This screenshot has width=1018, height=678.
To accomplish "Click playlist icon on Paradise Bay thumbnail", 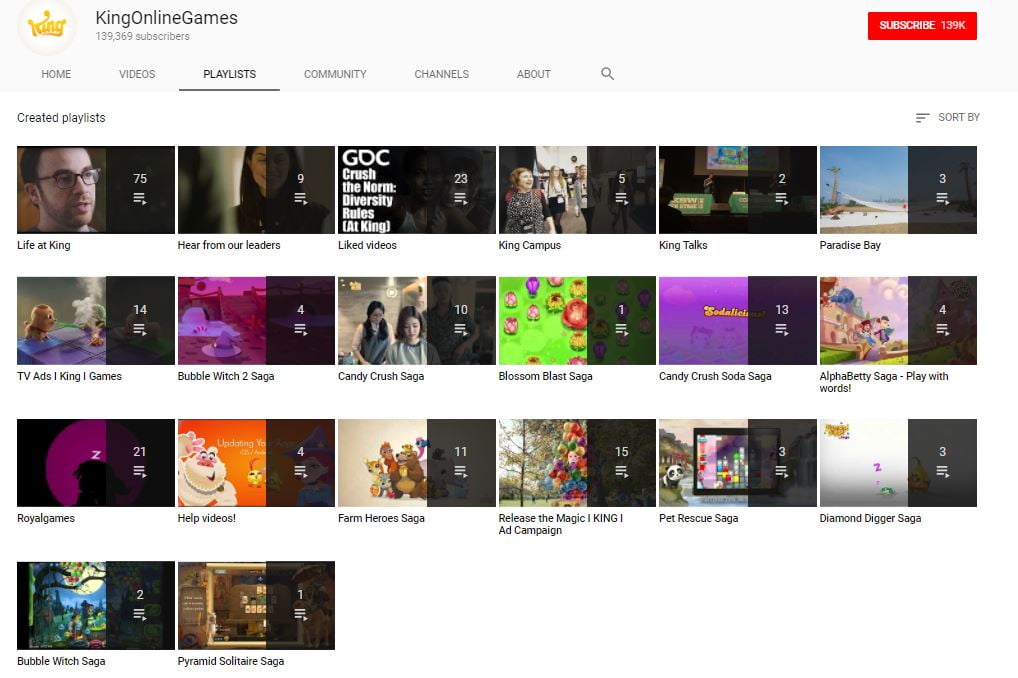I will [x=942, y=199].
